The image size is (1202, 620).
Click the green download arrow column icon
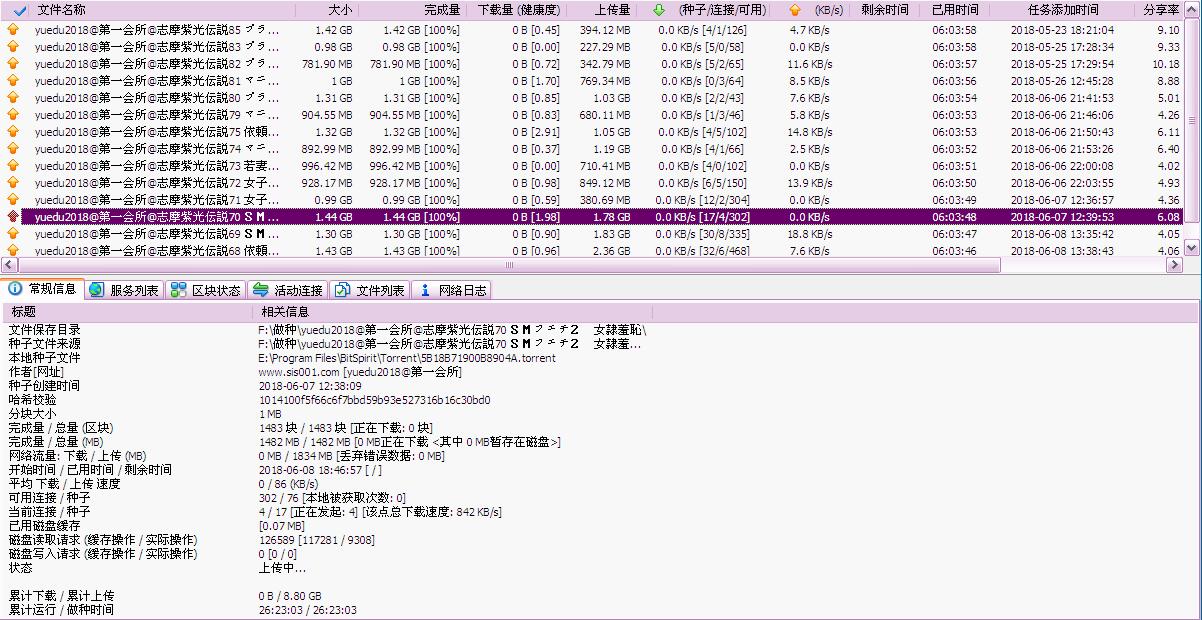click(x=658, y=10)
